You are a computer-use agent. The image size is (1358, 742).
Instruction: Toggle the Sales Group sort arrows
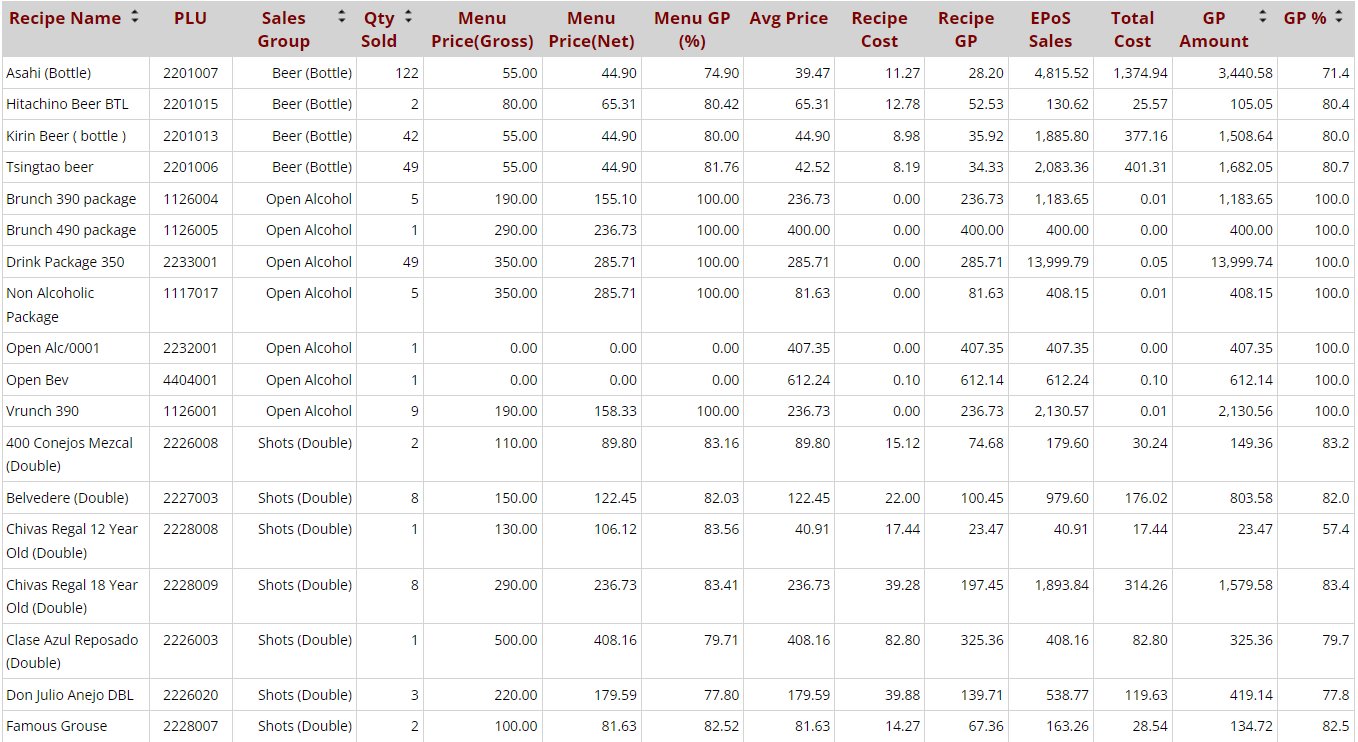[x=341, y=17]
